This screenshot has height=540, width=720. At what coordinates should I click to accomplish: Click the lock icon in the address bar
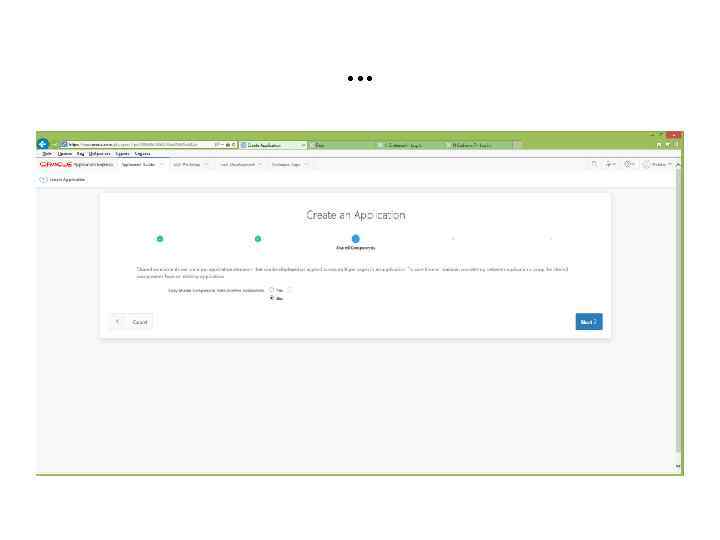tap(228, 145)
